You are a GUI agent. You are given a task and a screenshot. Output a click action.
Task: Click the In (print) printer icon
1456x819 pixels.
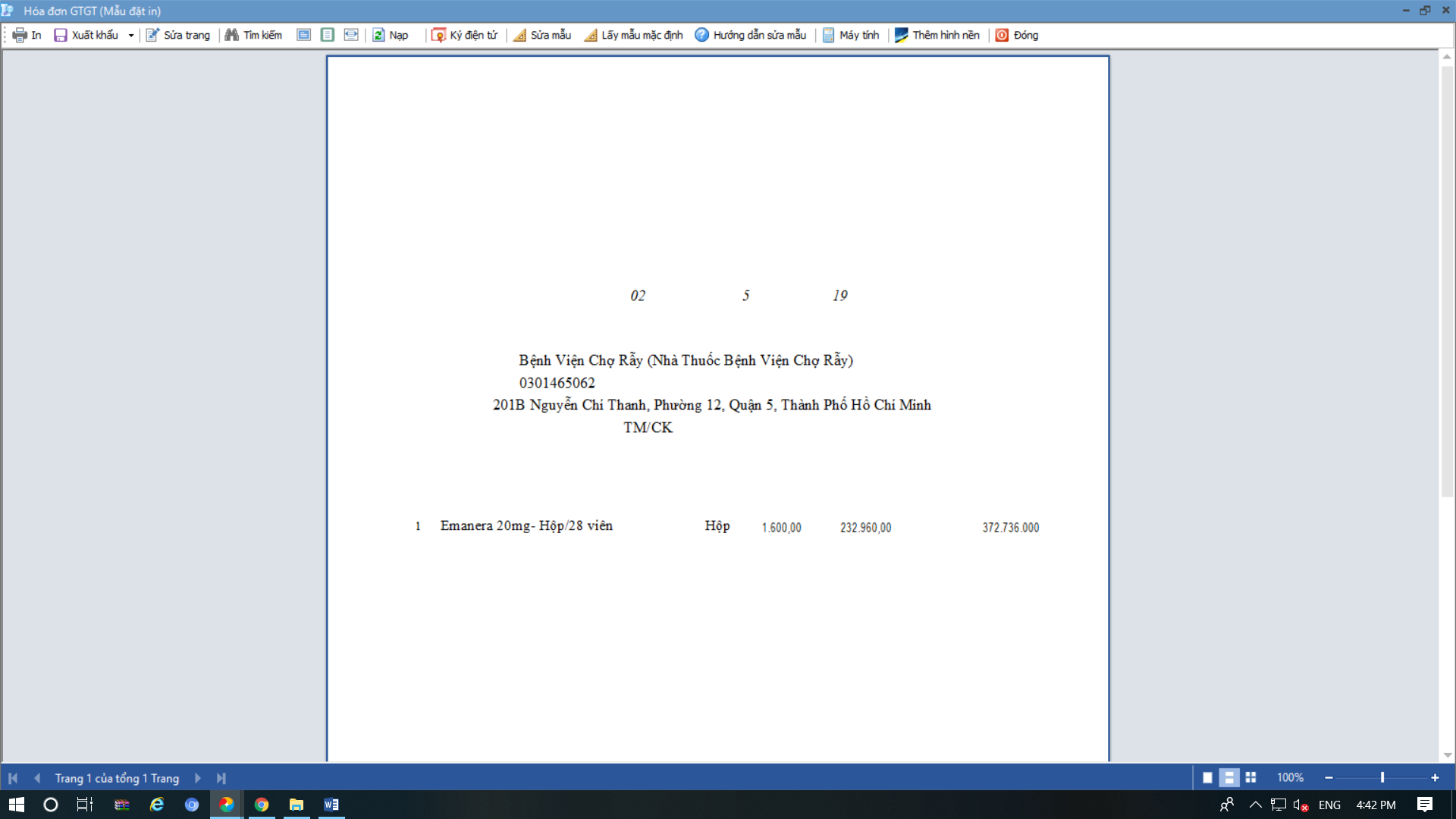pos(20,35)
